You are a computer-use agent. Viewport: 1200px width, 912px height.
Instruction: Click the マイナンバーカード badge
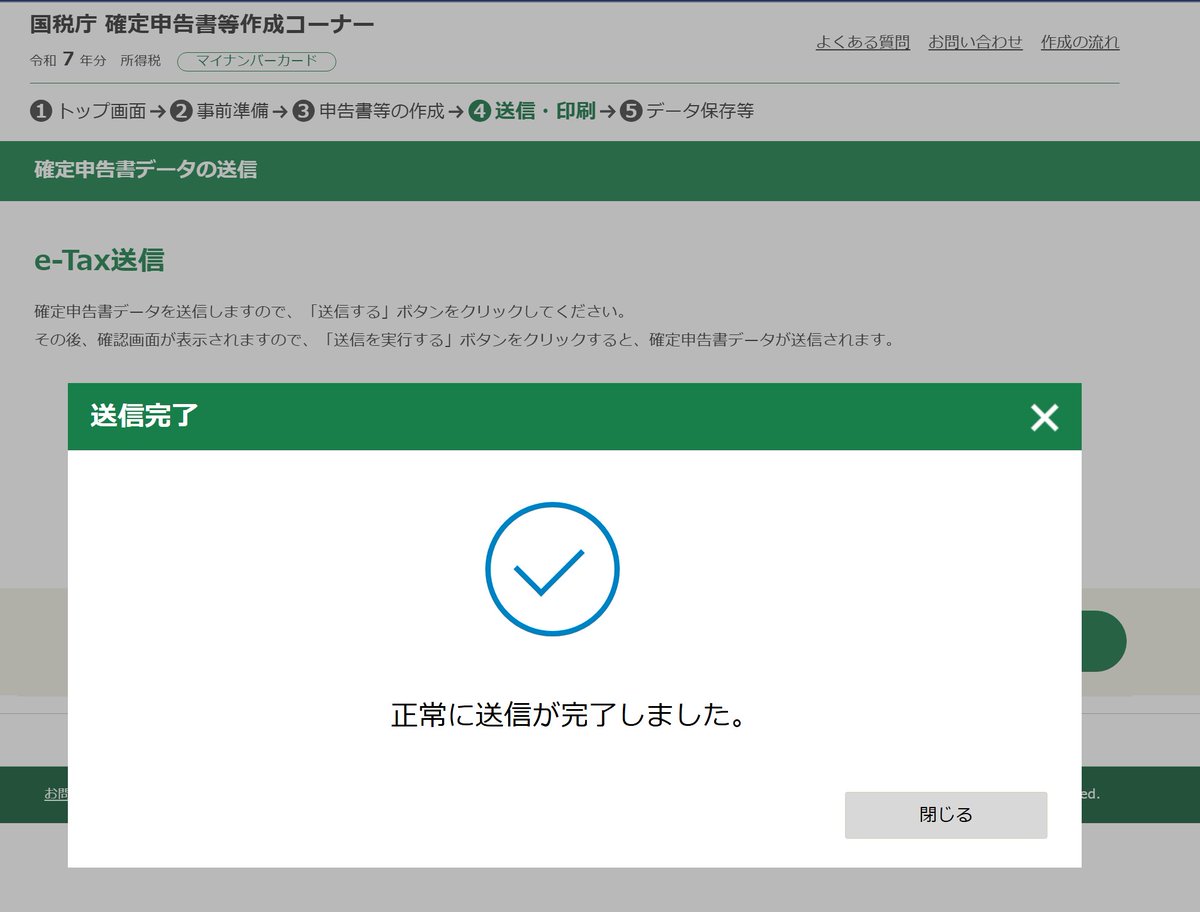point(257,61)
